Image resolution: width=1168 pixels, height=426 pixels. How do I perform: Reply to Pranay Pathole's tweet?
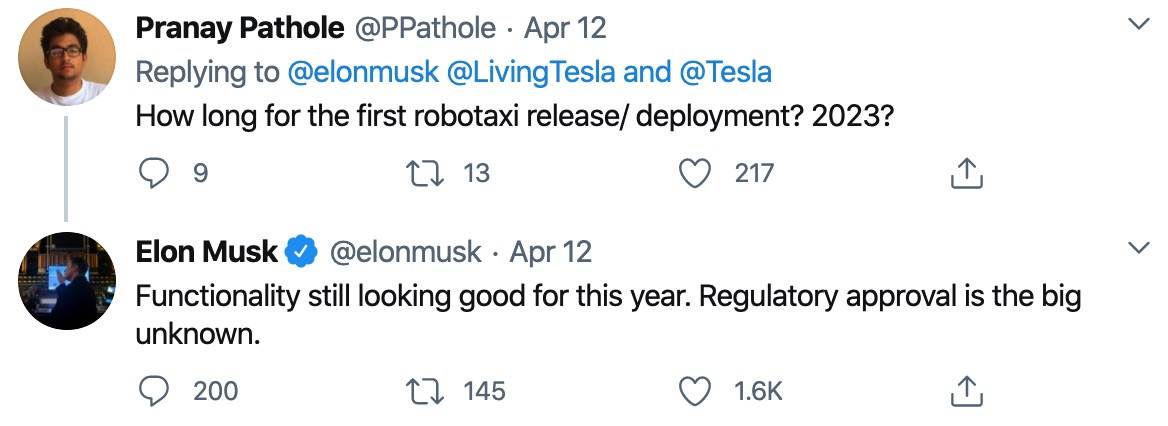(154, 174)
